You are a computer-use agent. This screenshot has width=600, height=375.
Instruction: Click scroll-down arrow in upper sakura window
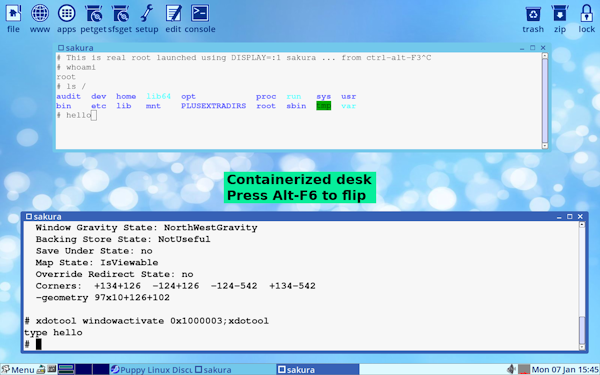545,146
